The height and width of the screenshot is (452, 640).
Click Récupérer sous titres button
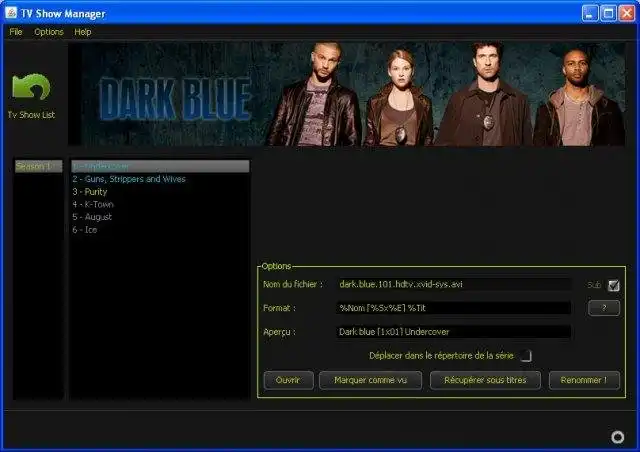(x=485, y=380)
